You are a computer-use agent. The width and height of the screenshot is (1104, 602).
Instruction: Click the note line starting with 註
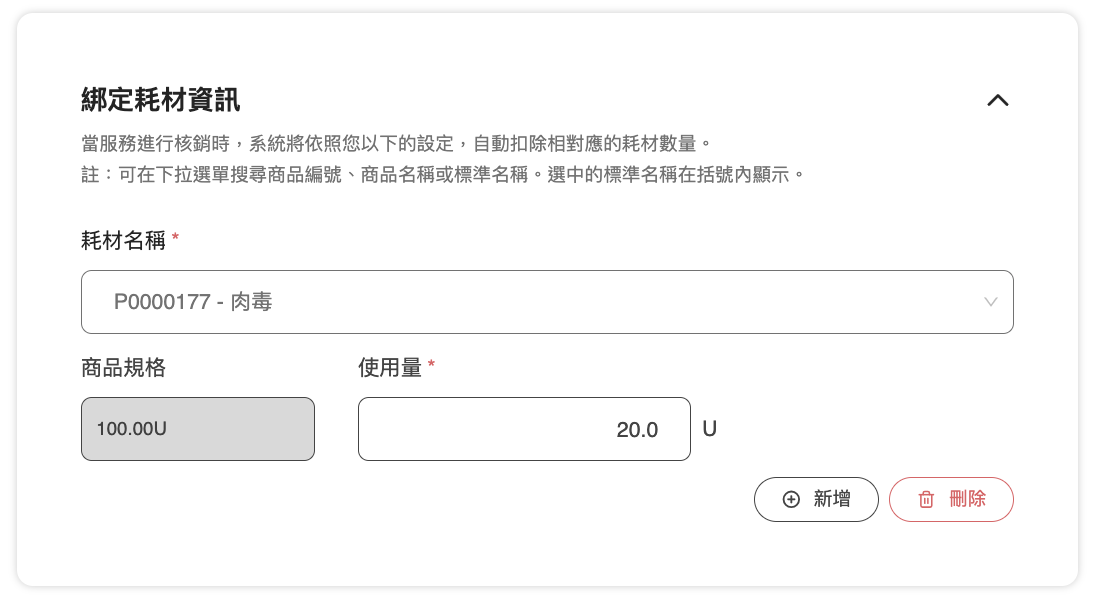[x=442, y=175]
